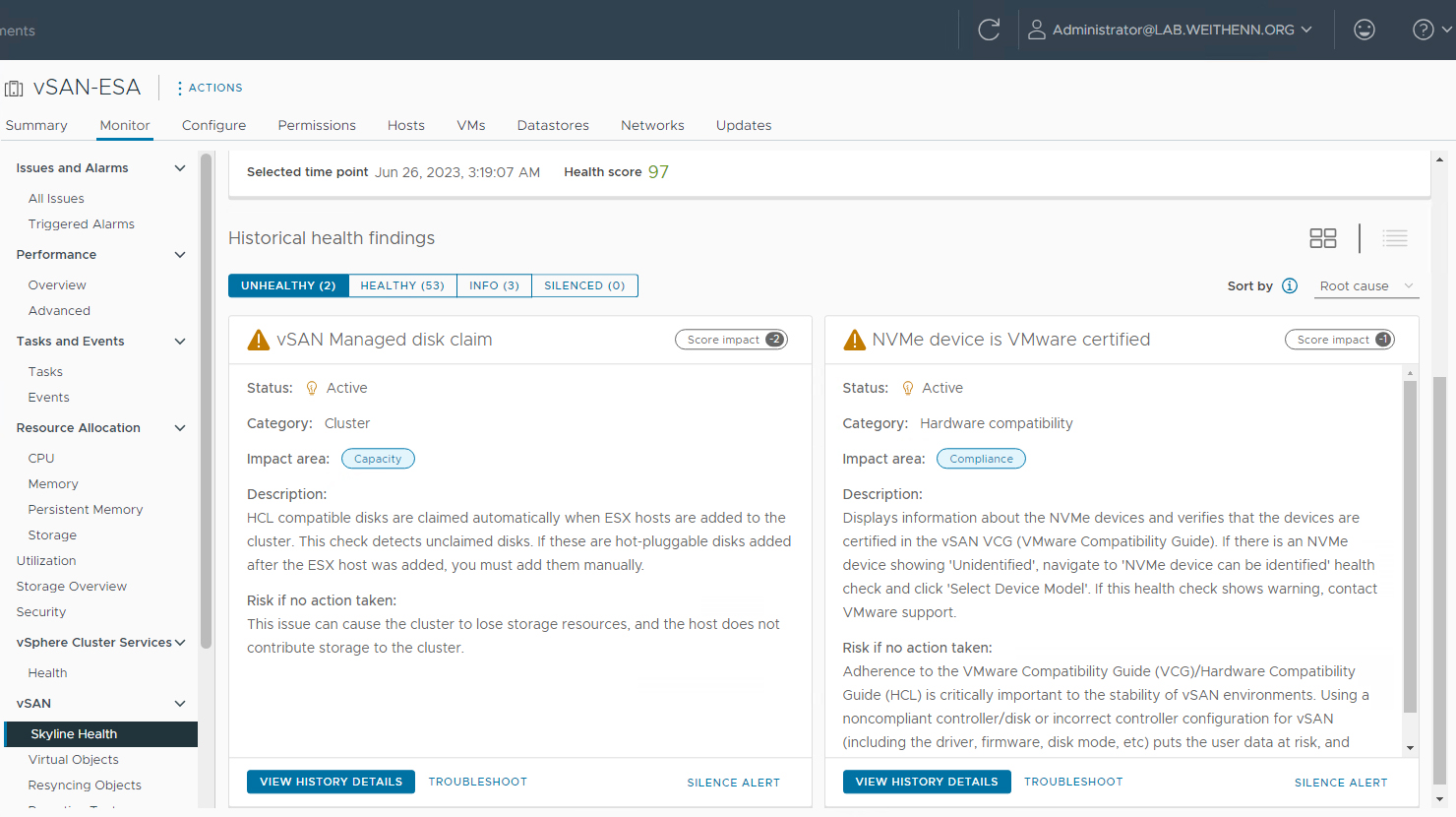View history details for NVMe device
Image resolution: width=1456 pixels, height=817 pixels.
(x=927, y=782)
